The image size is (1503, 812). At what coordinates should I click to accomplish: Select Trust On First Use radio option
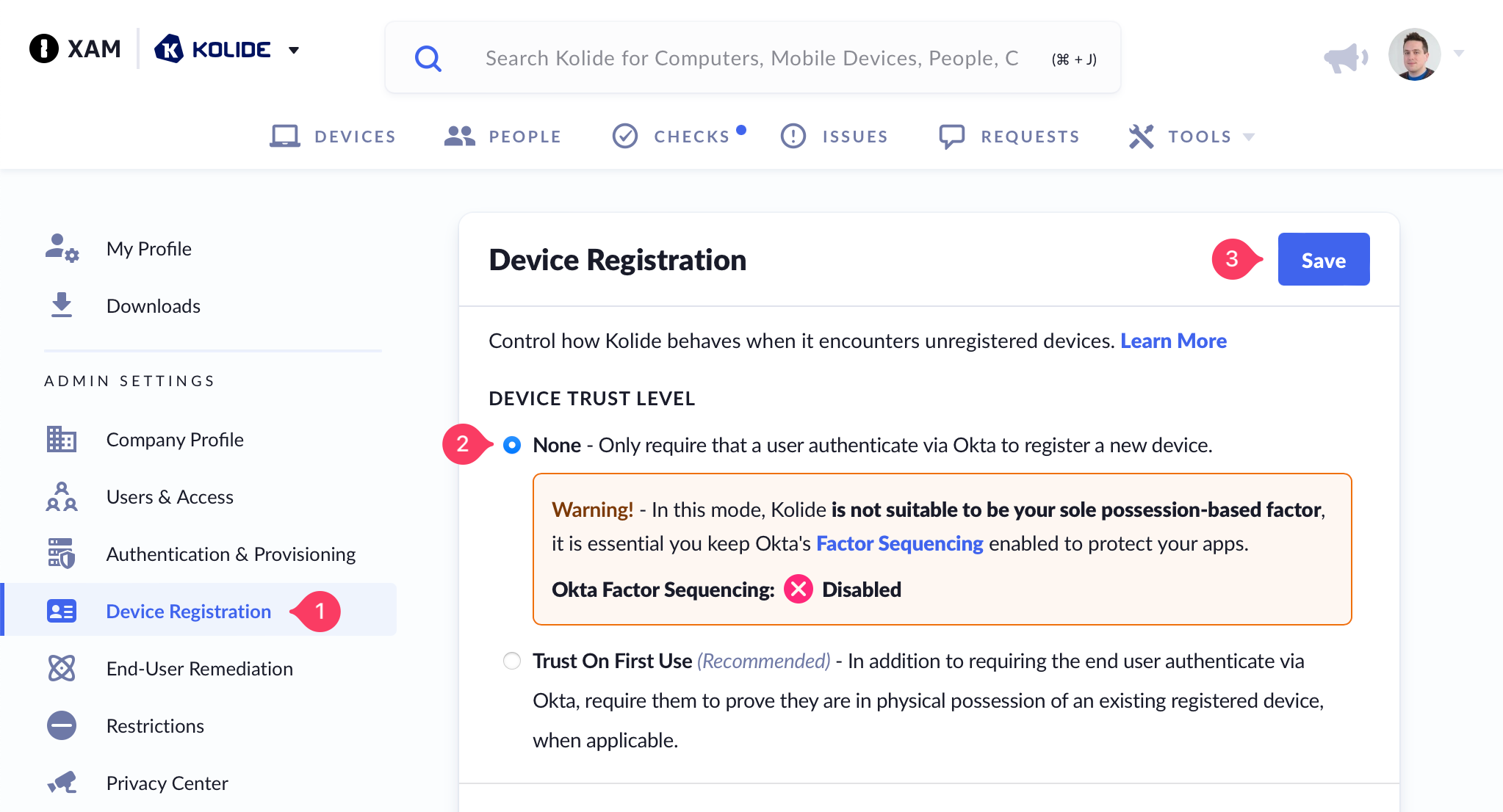(x=512, y=661)
